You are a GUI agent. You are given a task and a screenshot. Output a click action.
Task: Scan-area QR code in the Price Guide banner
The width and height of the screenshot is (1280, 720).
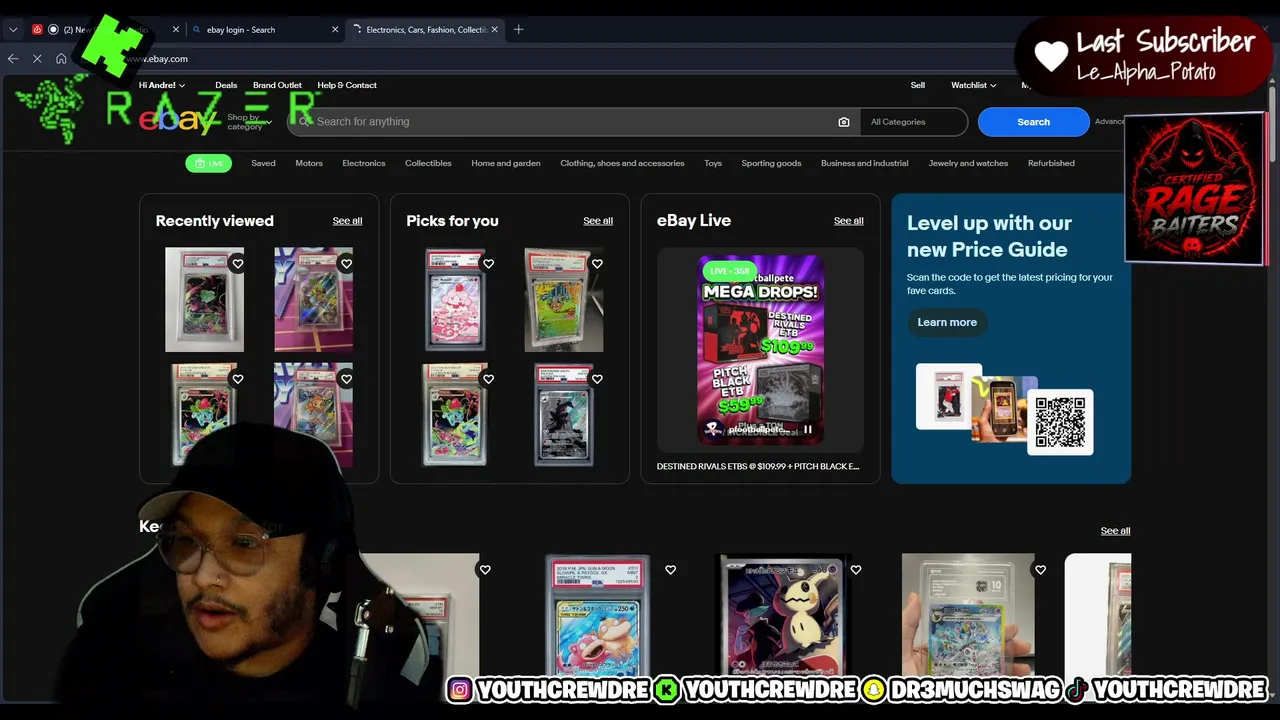(x=1060, y=422)
